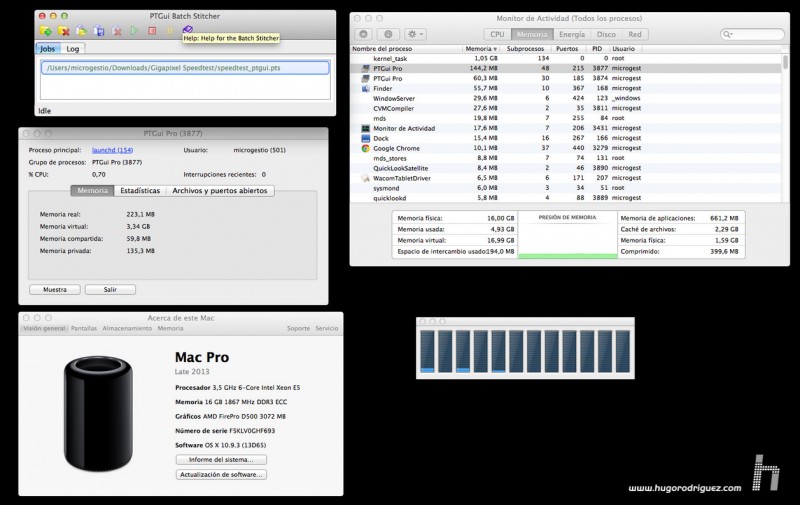Image resolution: width=800 pixels, height=505 pixels.
Task: Switch to the Log tab
Action: (73, 48)
